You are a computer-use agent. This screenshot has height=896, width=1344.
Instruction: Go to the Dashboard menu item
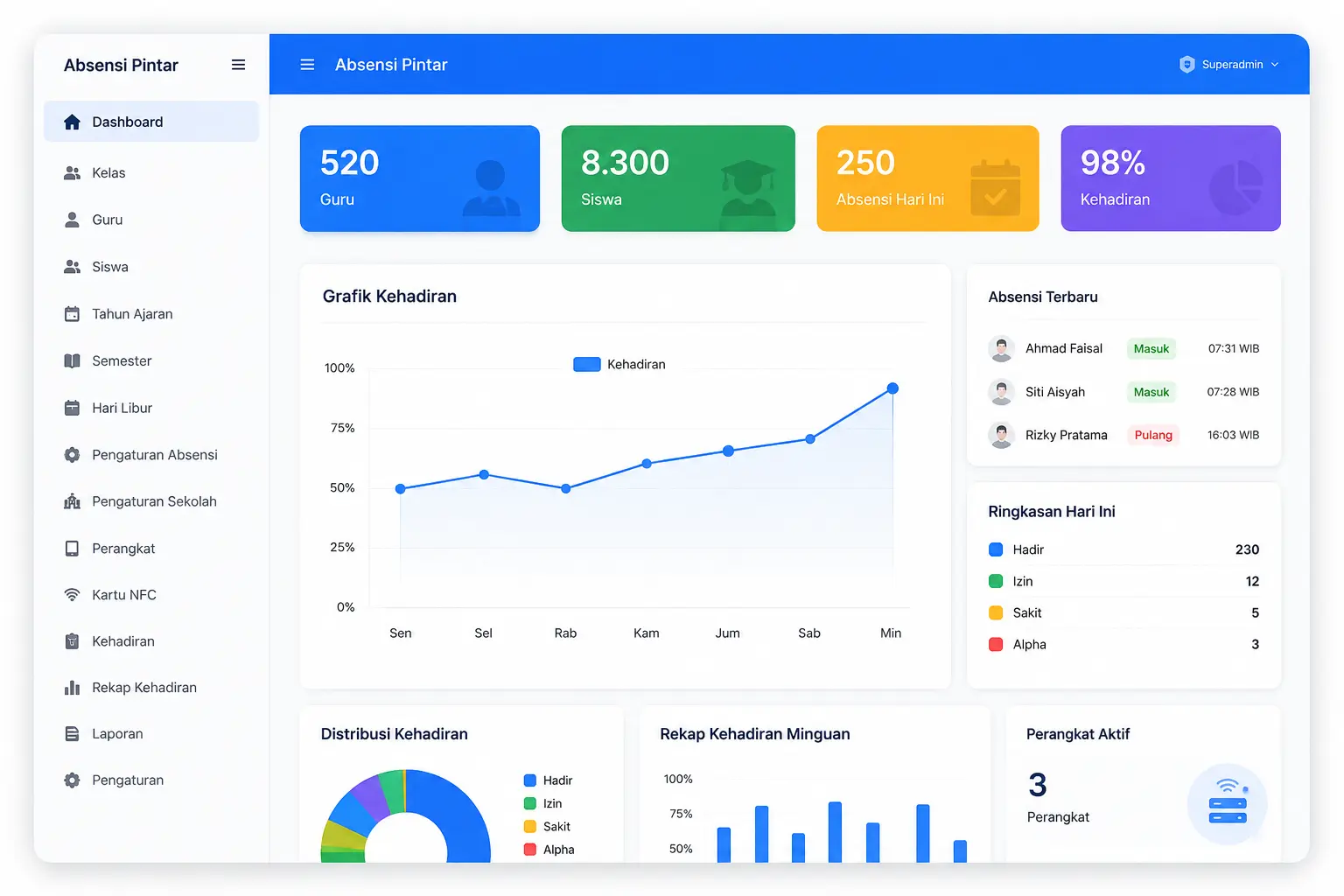[x=151, y=122]
